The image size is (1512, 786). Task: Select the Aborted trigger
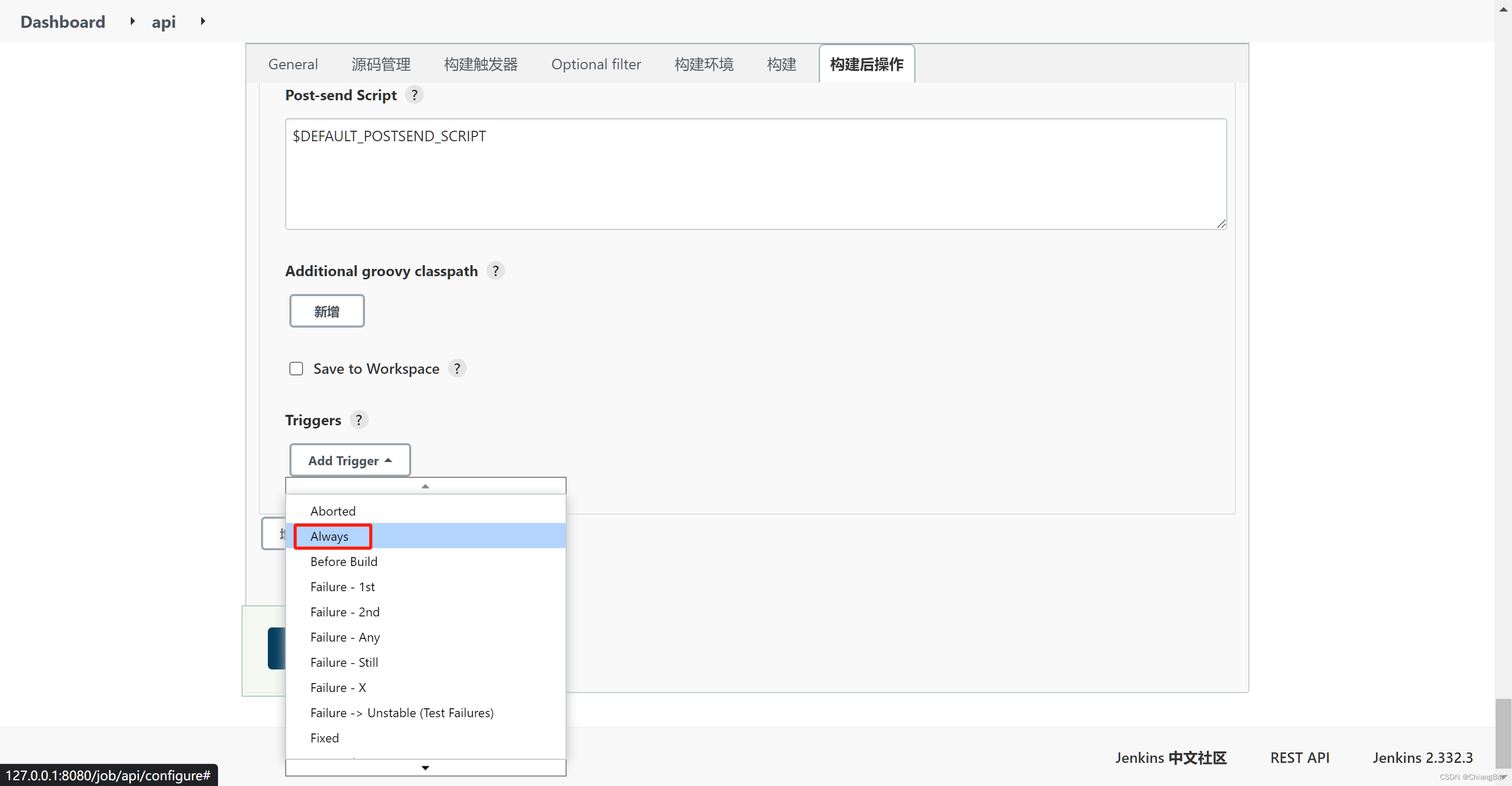425,511
